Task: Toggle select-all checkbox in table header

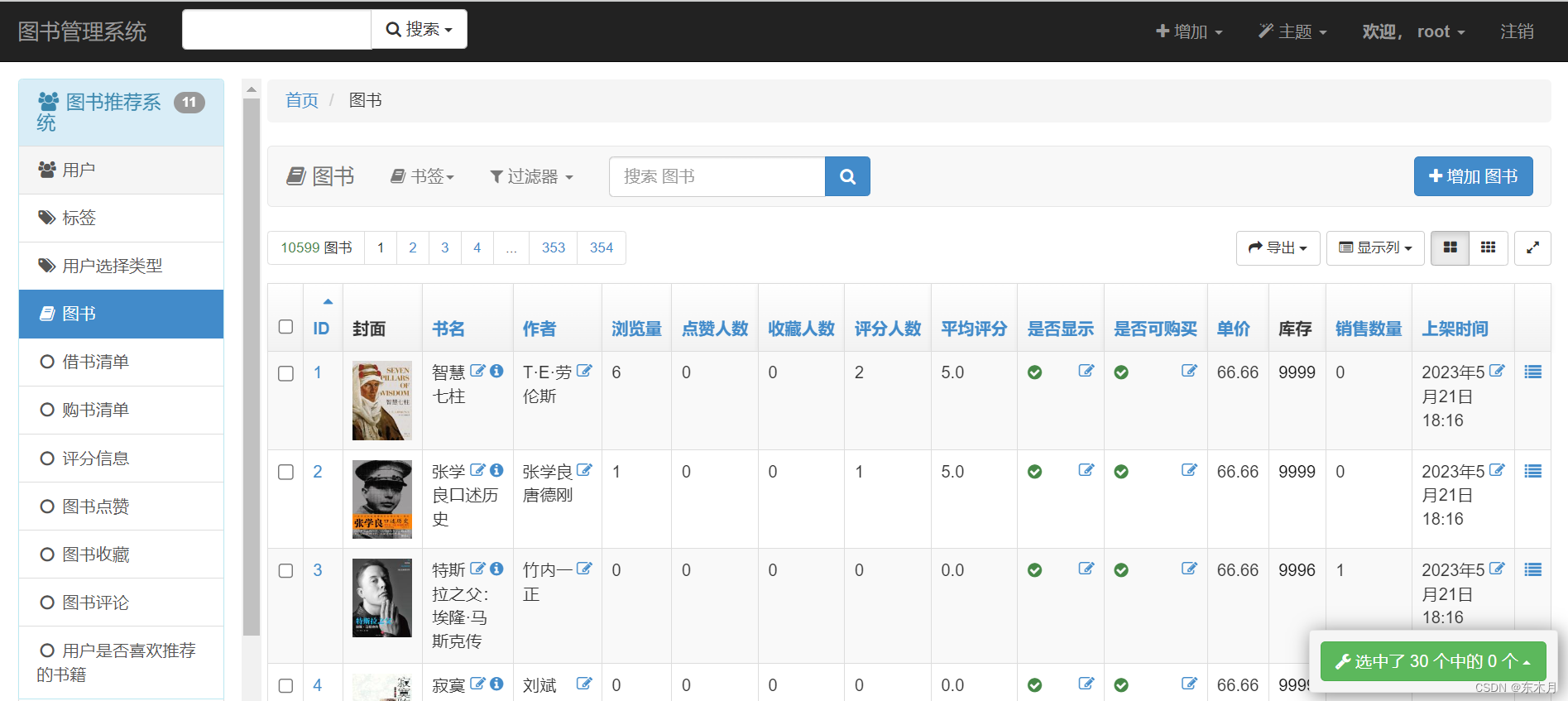Action: [x=286, y=327]
